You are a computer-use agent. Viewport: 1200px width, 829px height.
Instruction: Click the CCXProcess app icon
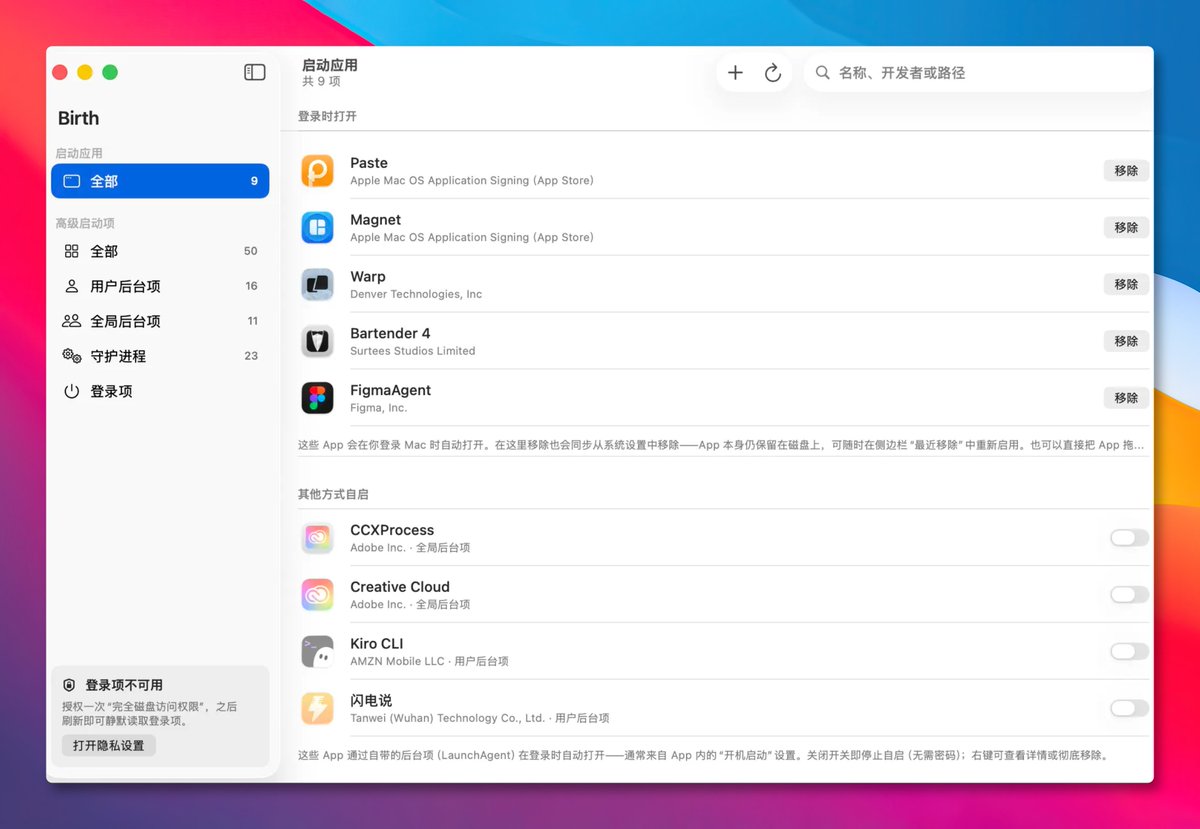point(318,538)
